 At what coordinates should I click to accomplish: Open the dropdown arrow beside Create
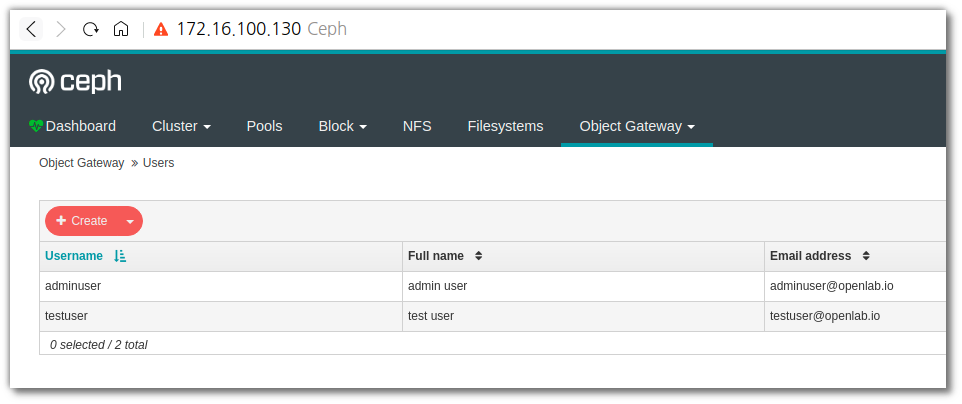130,221
